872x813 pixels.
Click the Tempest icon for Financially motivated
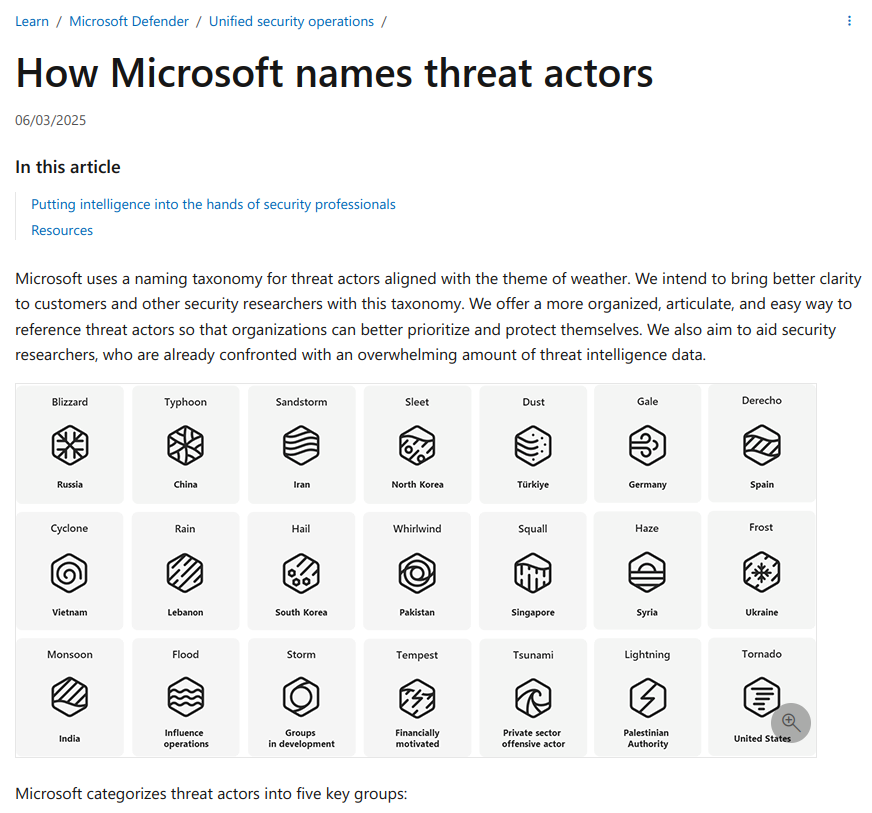[417, 698]
